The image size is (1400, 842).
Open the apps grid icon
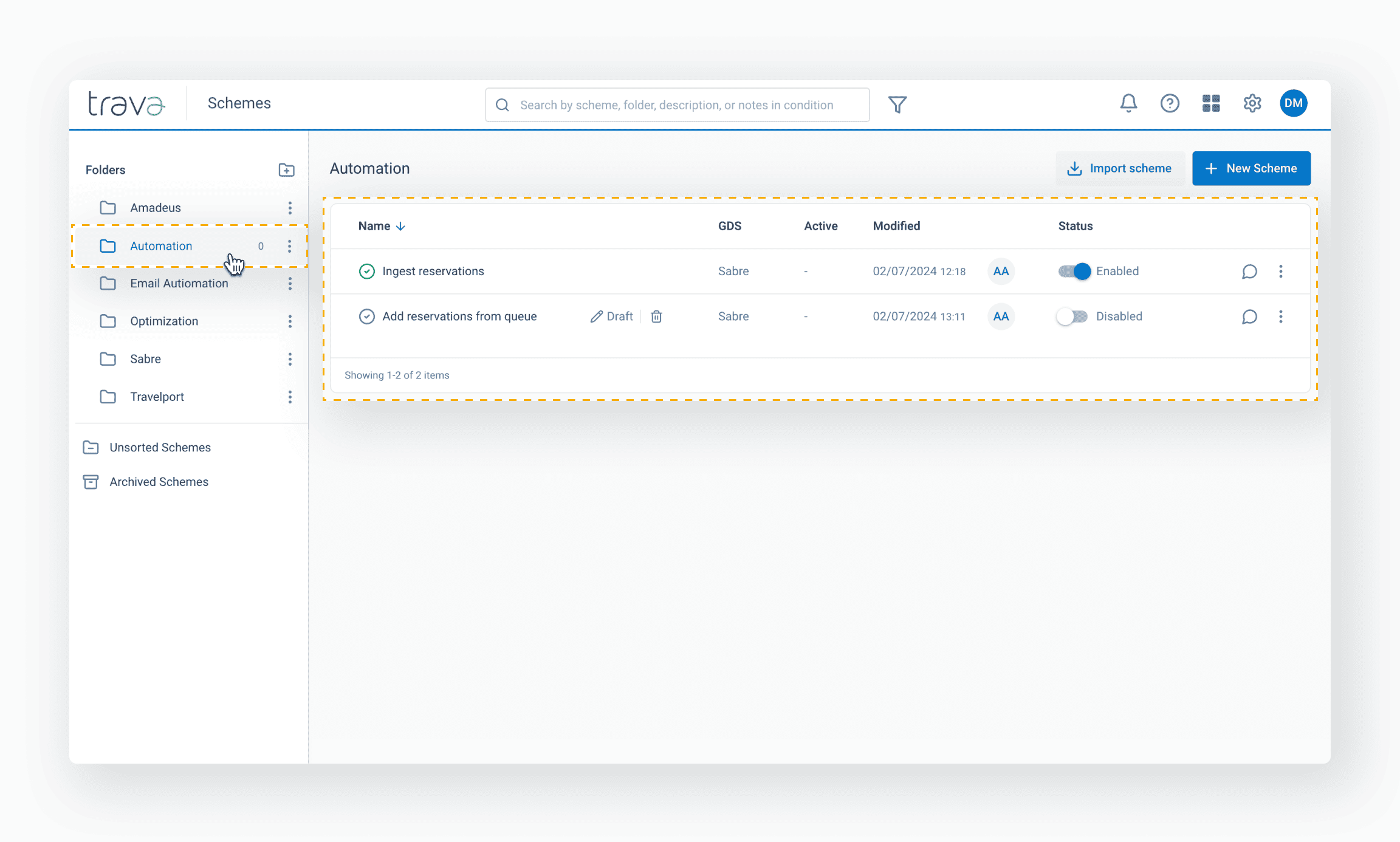[1211, 103]
